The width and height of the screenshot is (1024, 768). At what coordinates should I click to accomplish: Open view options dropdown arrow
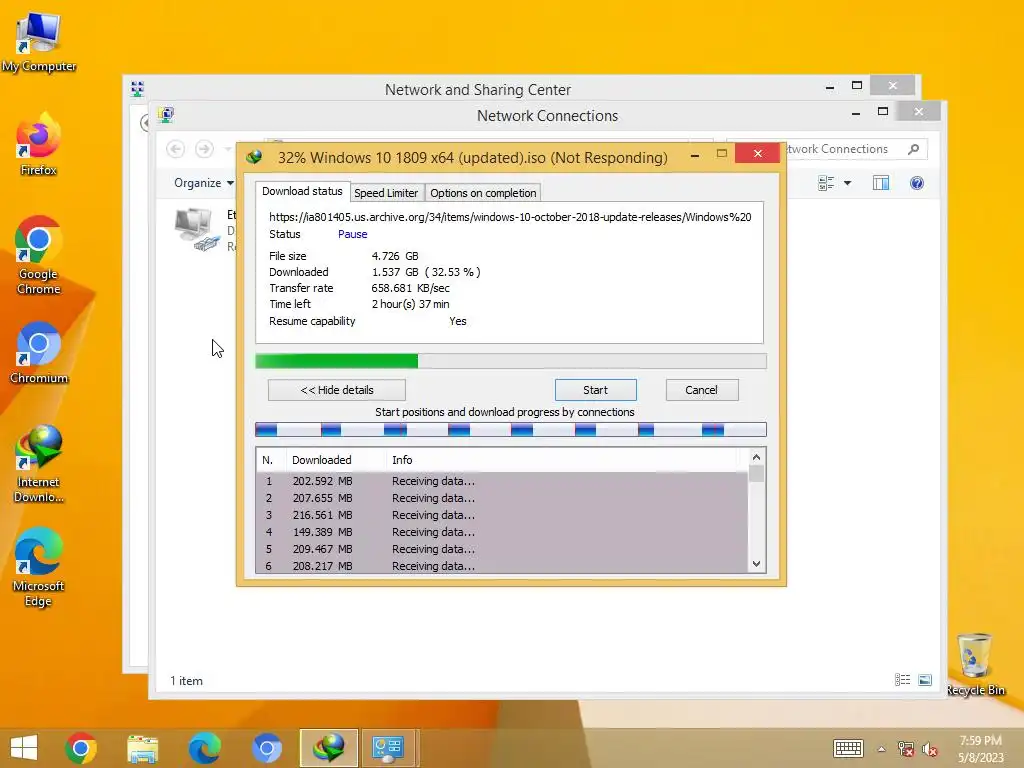pyautogui.click(x=847, y=184)
